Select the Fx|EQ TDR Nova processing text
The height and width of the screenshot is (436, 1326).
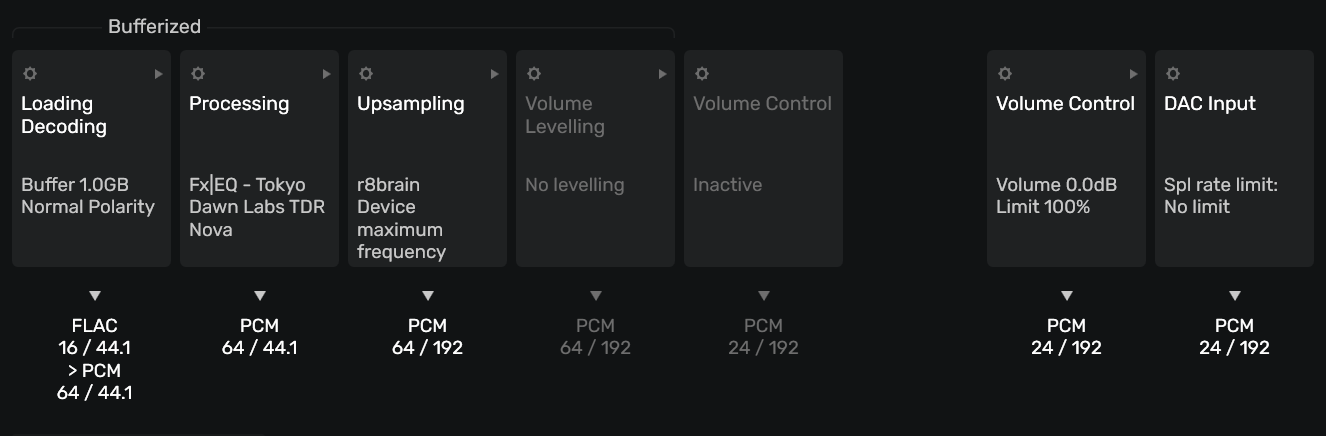pos(256,207)
